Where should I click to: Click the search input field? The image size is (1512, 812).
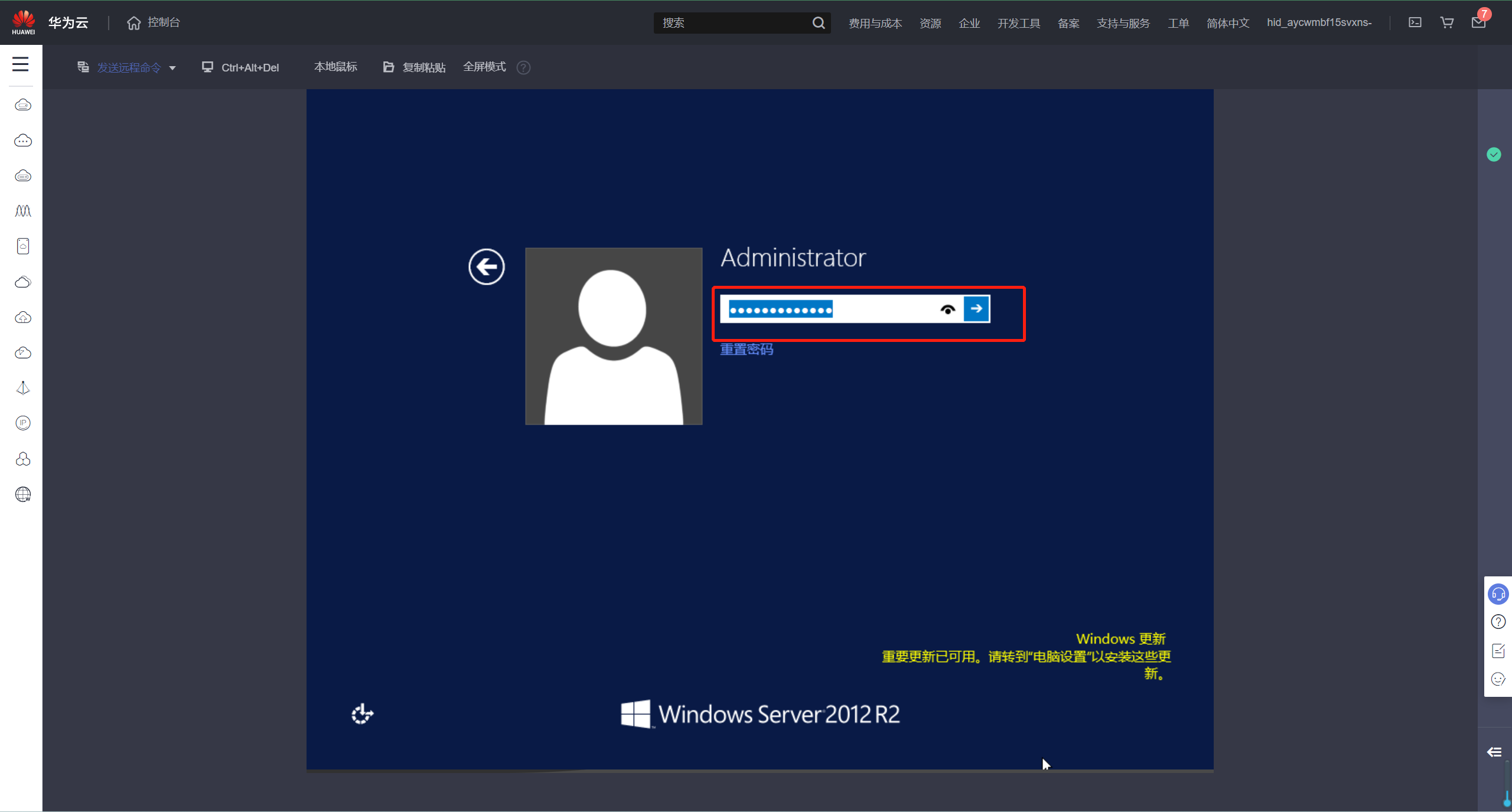pyautogui.click(x=732, y=22)
